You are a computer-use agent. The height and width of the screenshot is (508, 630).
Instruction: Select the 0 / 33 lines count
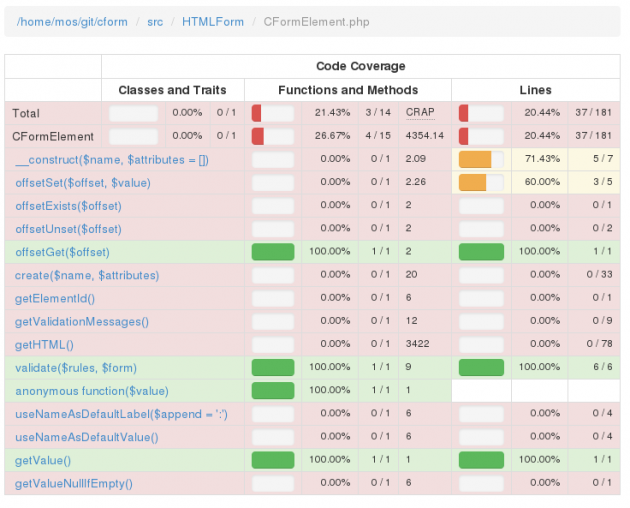coord(599,274)
